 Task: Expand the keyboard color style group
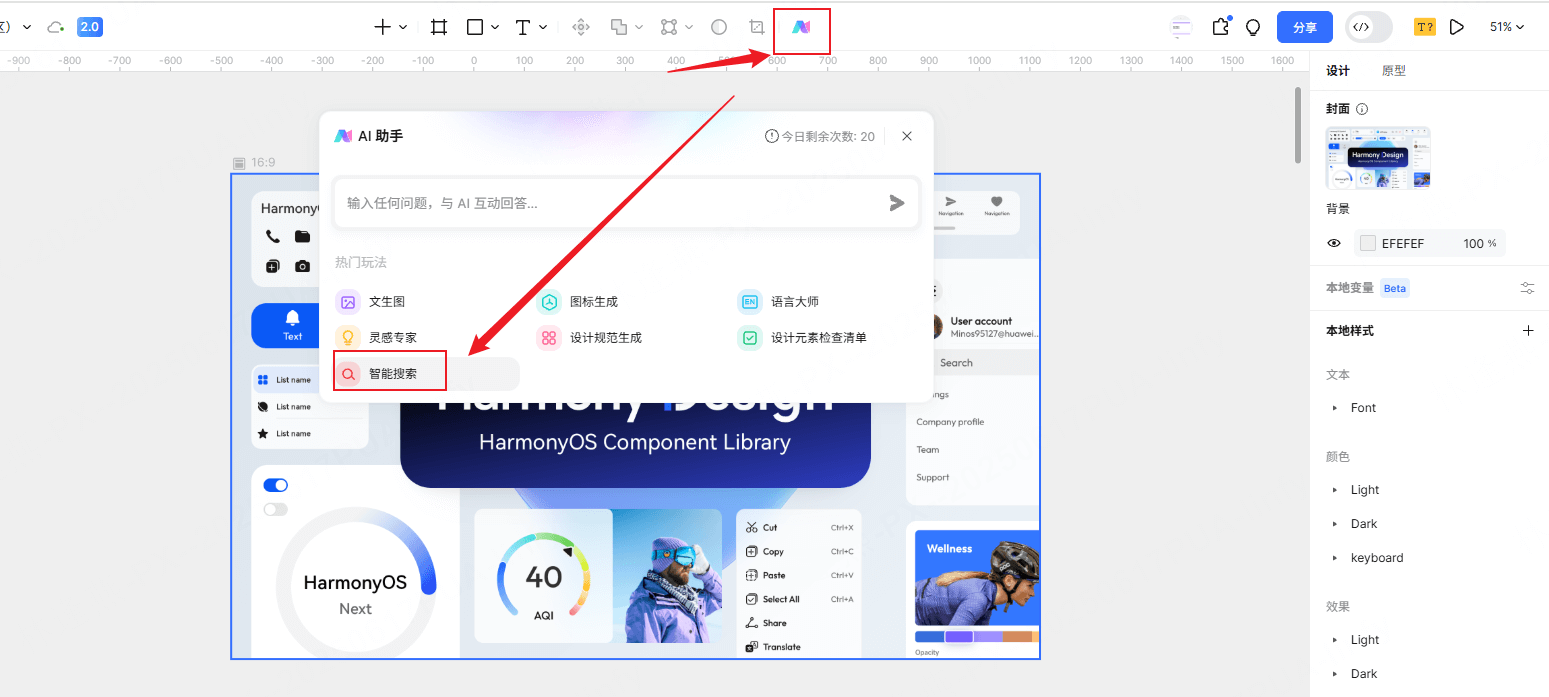[x=1335, y=558]
